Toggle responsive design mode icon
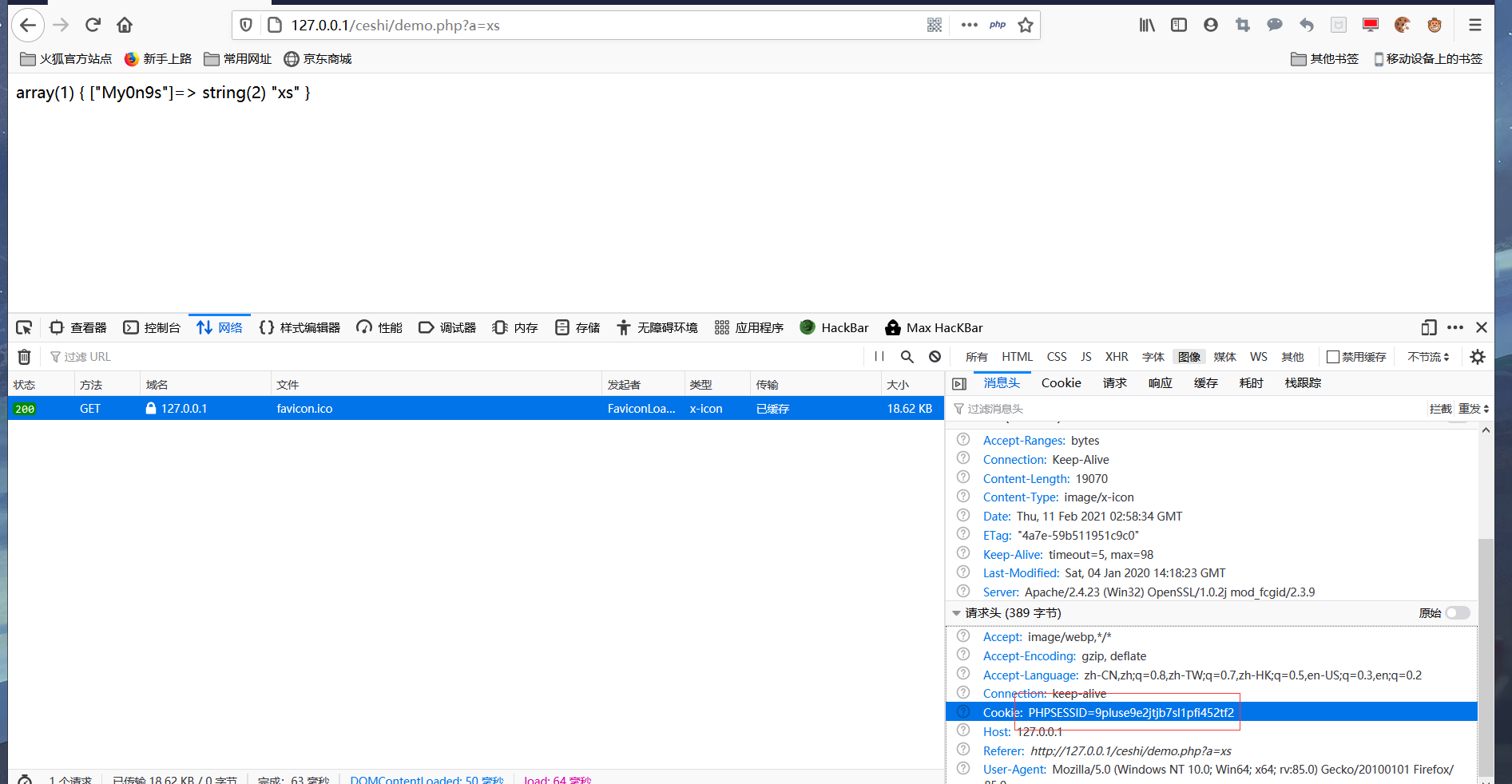Screen dimensions: 1512x784 coord(1429,328)
